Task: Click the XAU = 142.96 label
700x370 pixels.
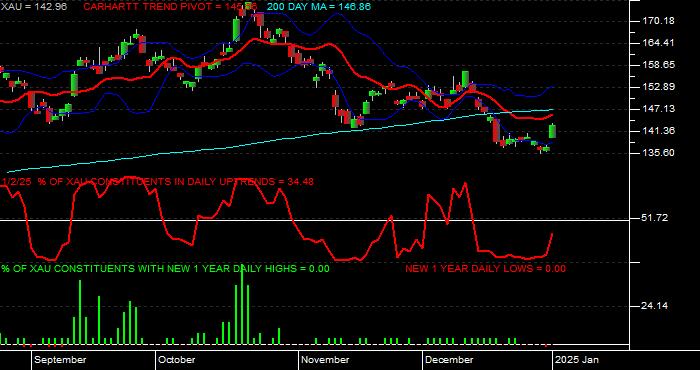Action: click(x=34, y=7)
